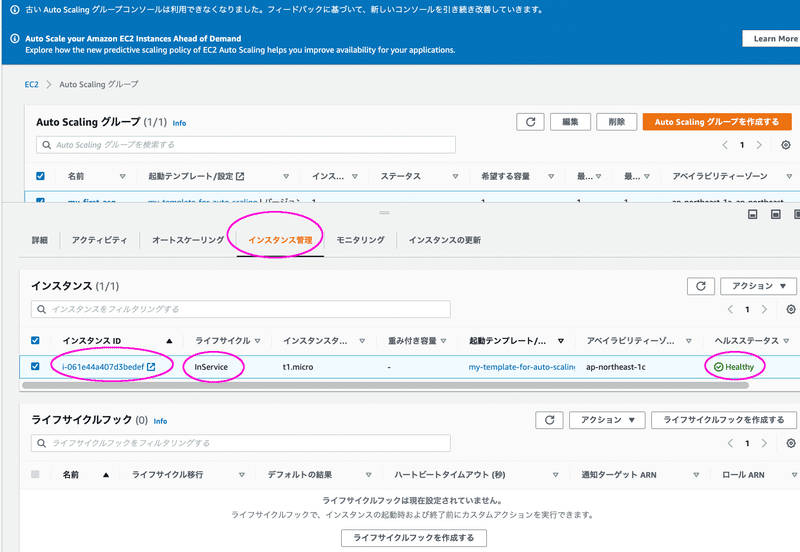Sort by ステータス column
Viewport: 800px width, 552px height.
(x=455, y=176)
